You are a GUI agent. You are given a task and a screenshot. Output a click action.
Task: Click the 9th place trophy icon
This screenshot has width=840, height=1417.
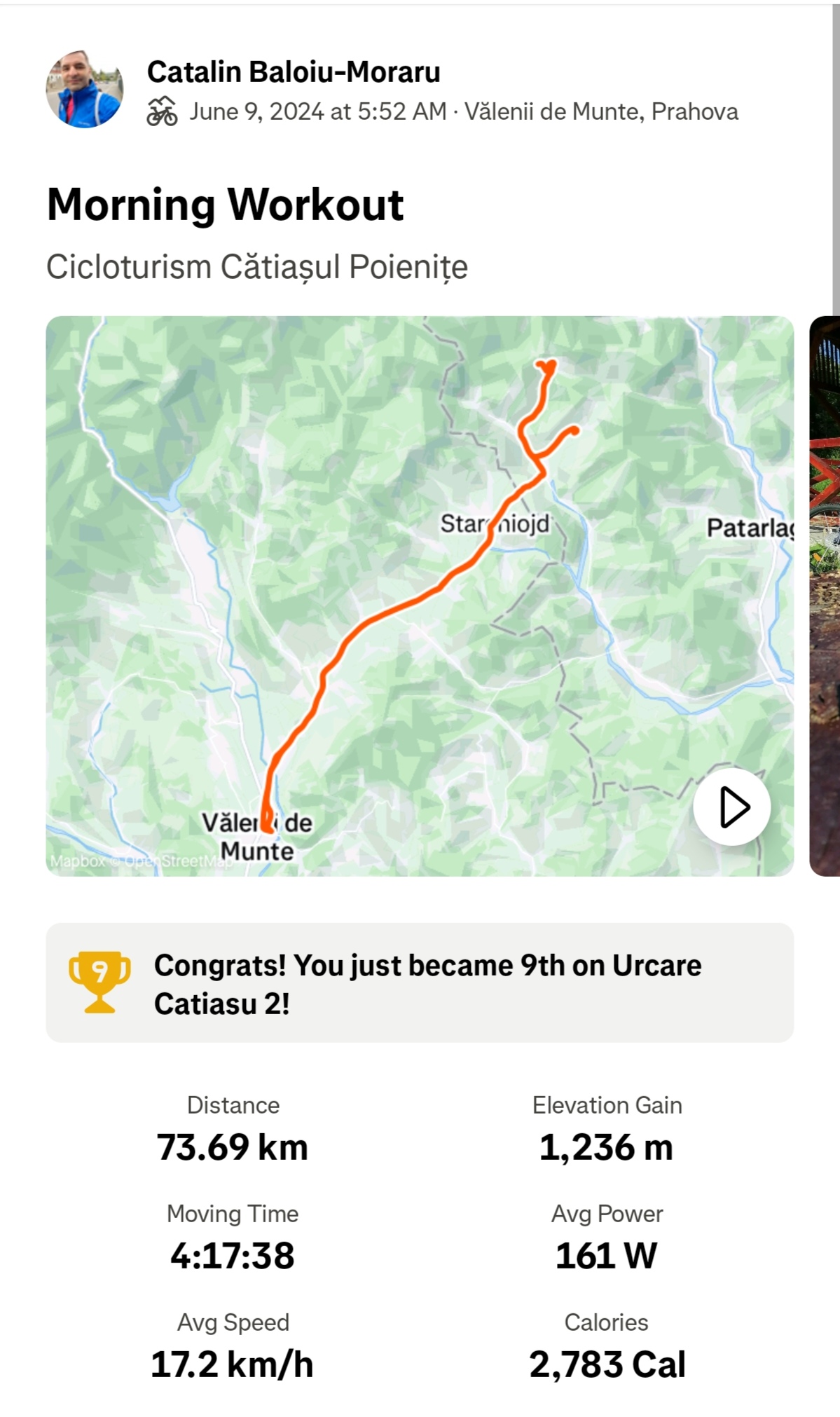99,982
